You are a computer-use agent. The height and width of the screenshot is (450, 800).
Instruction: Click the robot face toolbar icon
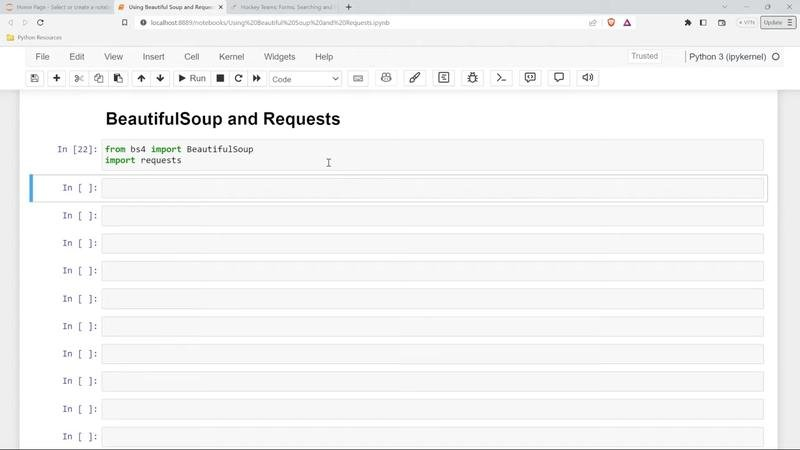[386, 78]
